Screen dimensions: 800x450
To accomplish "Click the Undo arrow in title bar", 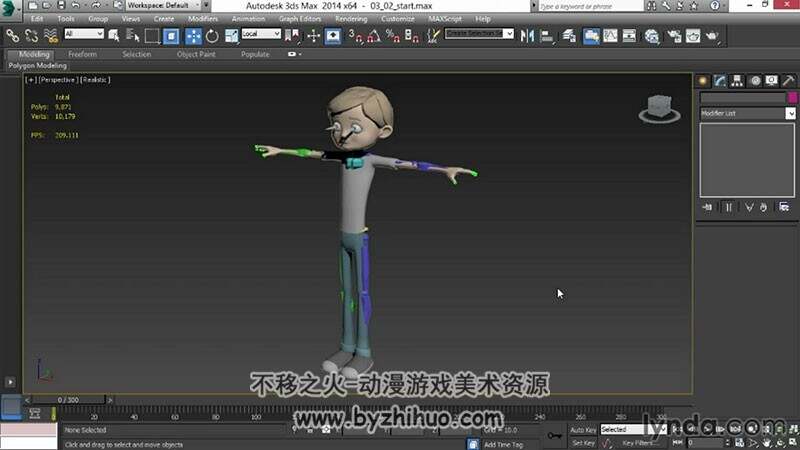I will pos(76,6).
